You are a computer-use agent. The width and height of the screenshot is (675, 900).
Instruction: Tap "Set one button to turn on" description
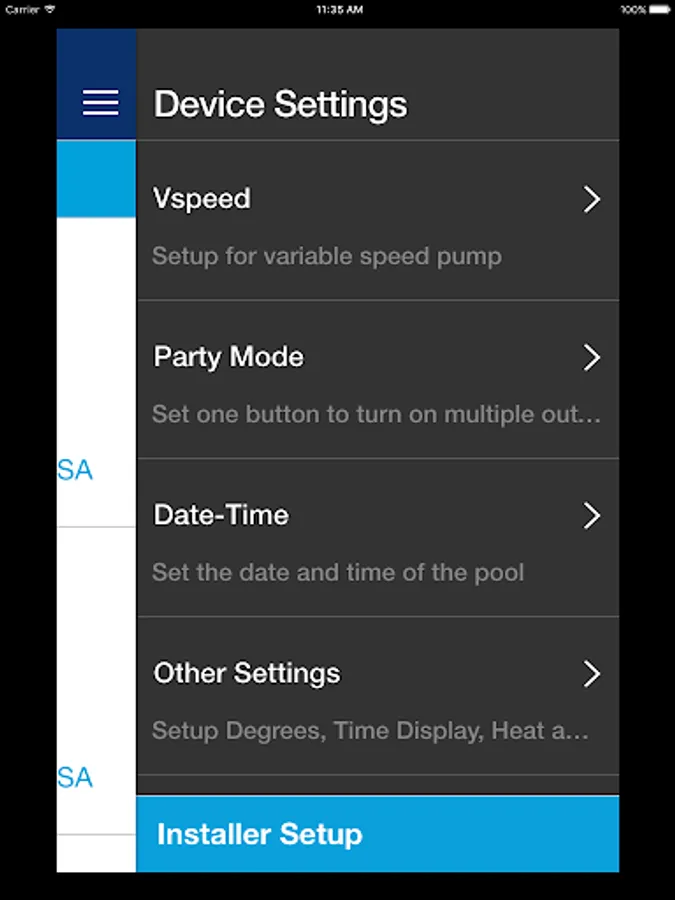pyautogui.click(x=377, y=414)
